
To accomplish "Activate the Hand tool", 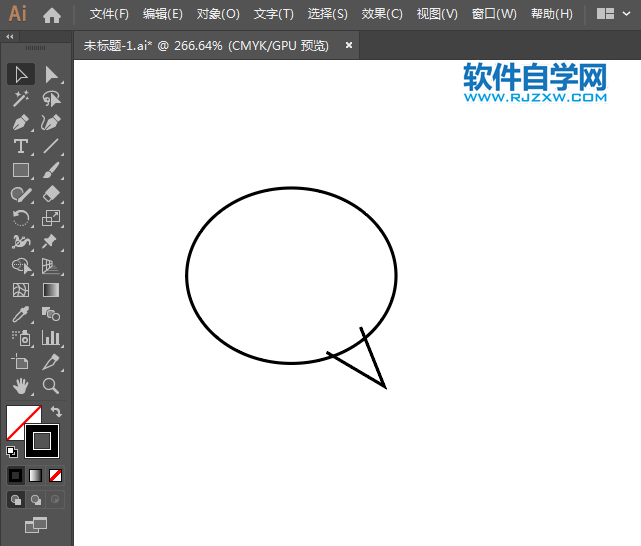I will (x=21, y=386).
